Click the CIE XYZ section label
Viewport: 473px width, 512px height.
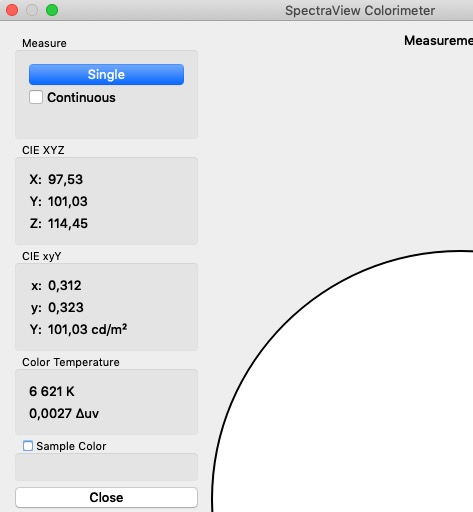(43, 150)
